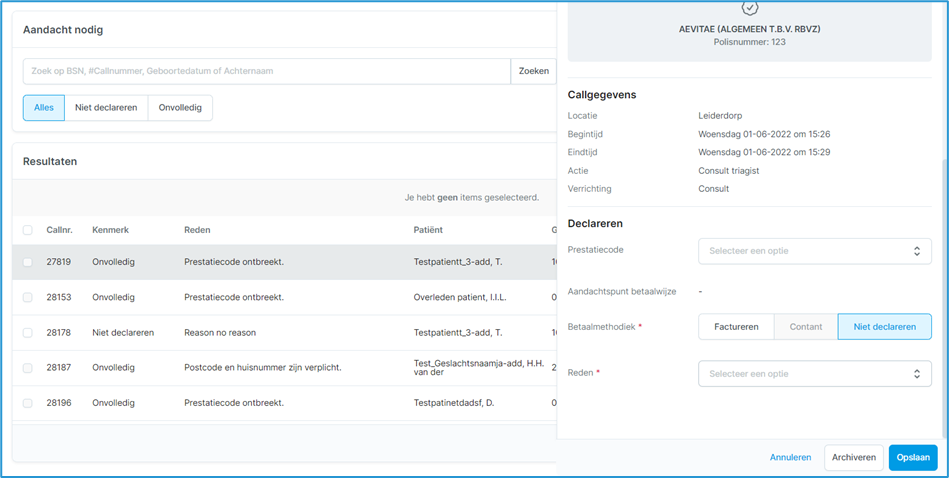Viewport: 949px width, 478px height.
Task: Choose Contant as payment method
Action: [x=805, y=327]
